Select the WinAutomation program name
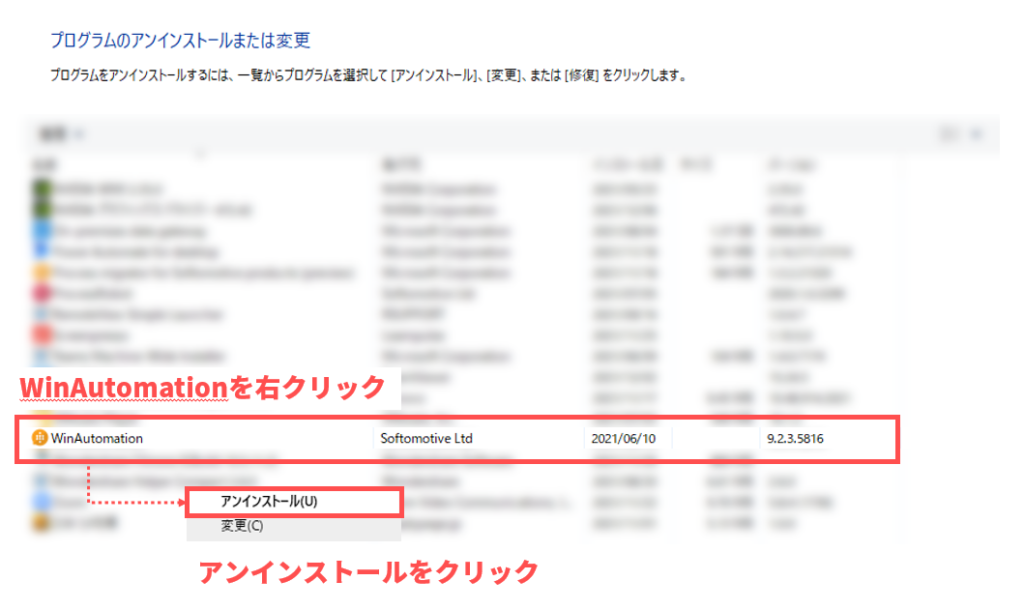Viewport: 1024px width, 610px height. tap(97, 438)
